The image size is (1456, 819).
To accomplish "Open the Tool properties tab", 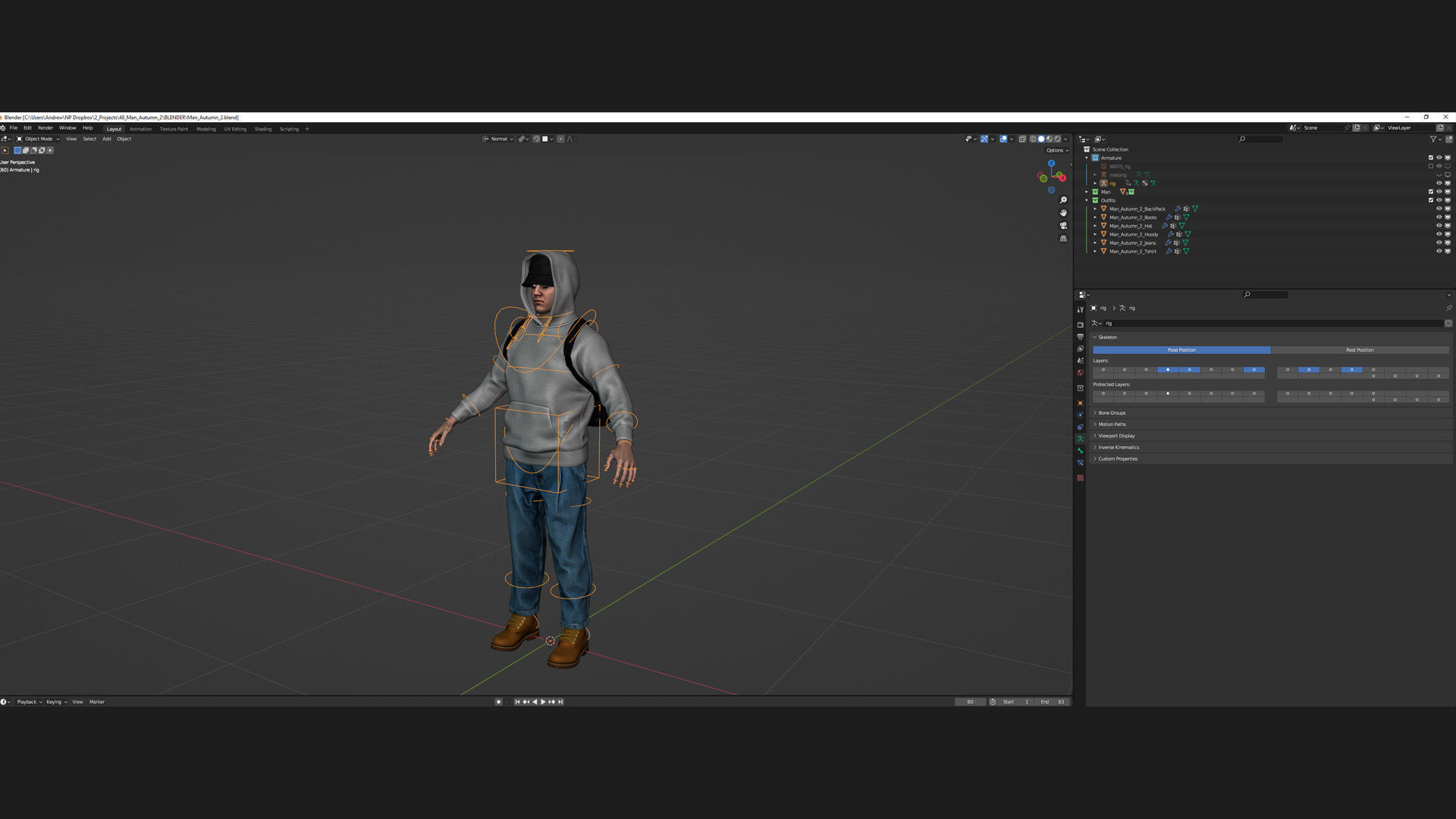I will 1081,309.
